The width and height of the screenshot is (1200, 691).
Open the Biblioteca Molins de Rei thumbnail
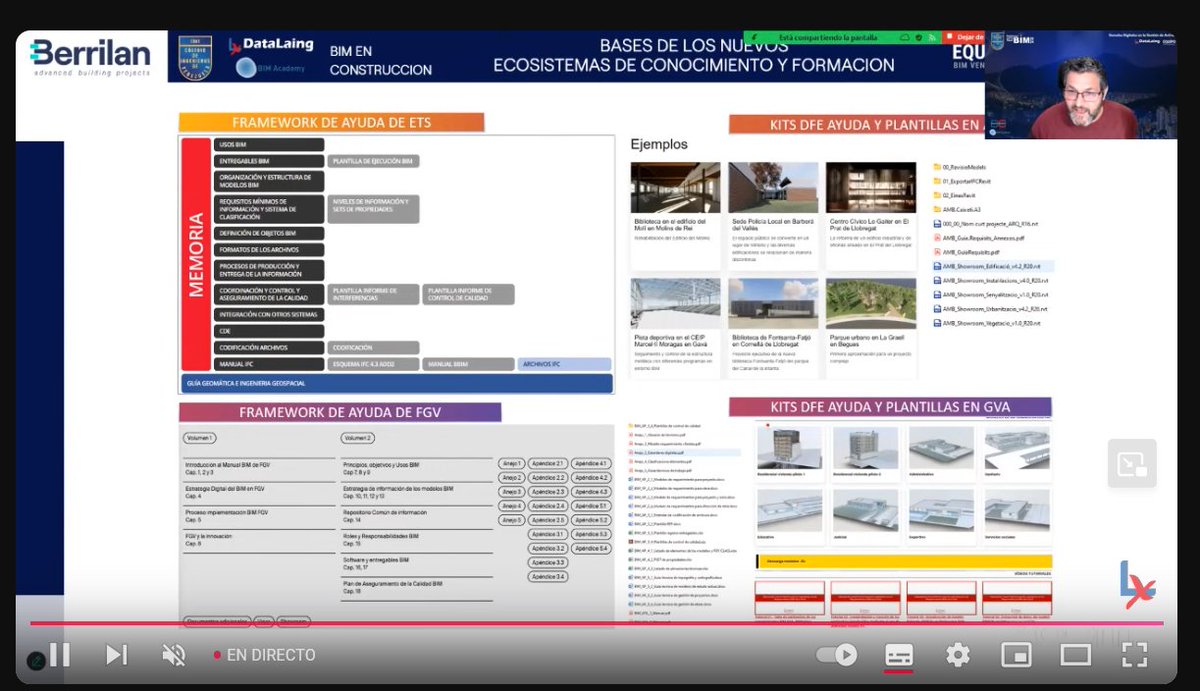click(x=676, y=188)
